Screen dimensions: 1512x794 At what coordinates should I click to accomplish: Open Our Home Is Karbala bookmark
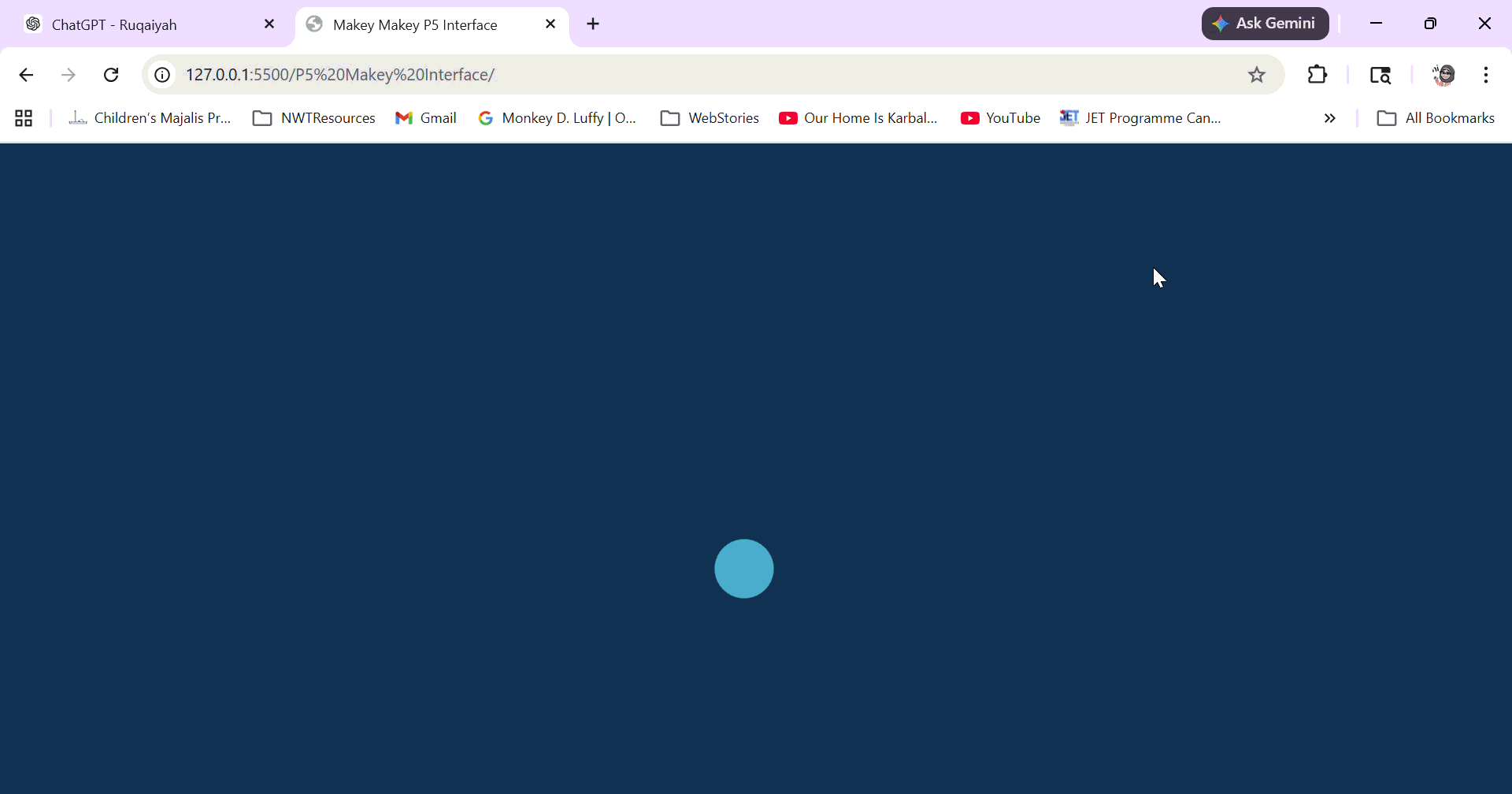click(858, 118)
